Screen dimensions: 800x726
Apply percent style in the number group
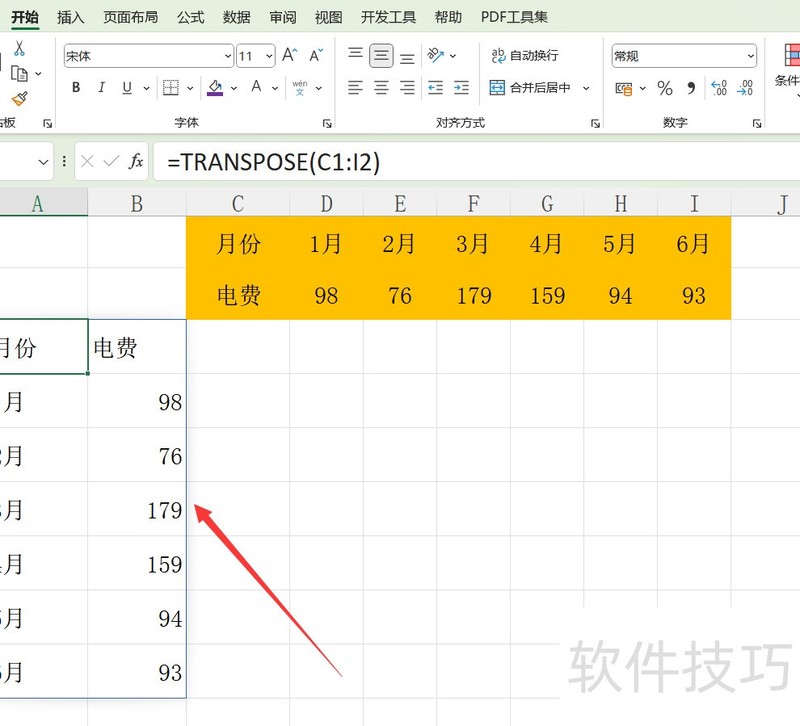[664, 89]
